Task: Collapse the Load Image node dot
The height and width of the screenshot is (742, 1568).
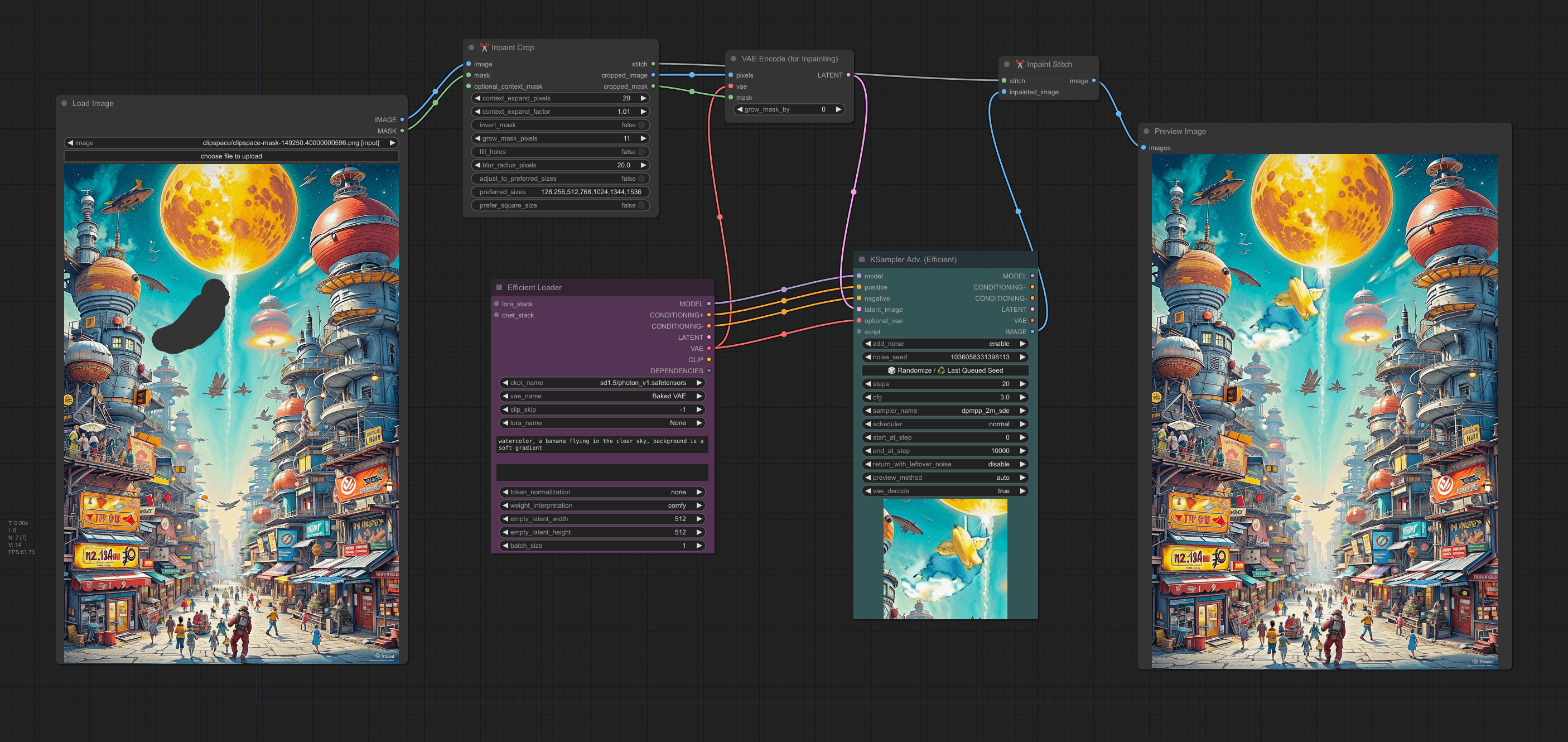Action: point(64,103)
